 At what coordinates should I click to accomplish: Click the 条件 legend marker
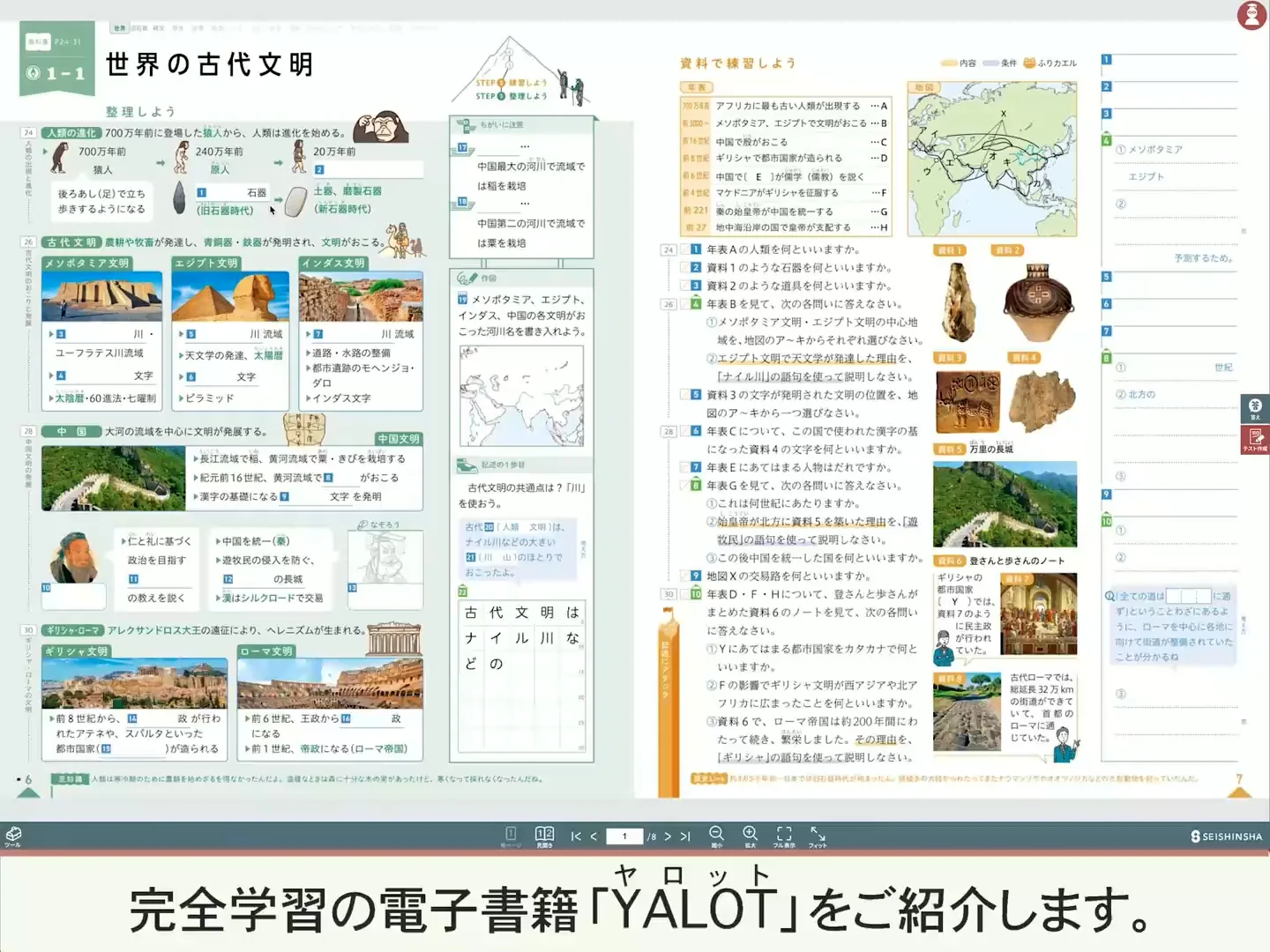coord(990,63)
